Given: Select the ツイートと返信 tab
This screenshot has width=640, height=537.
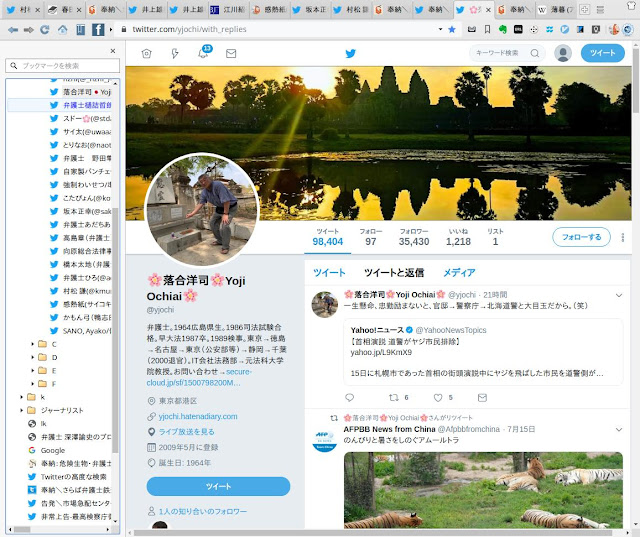Looking at the screenshot, I should [394, 273].
